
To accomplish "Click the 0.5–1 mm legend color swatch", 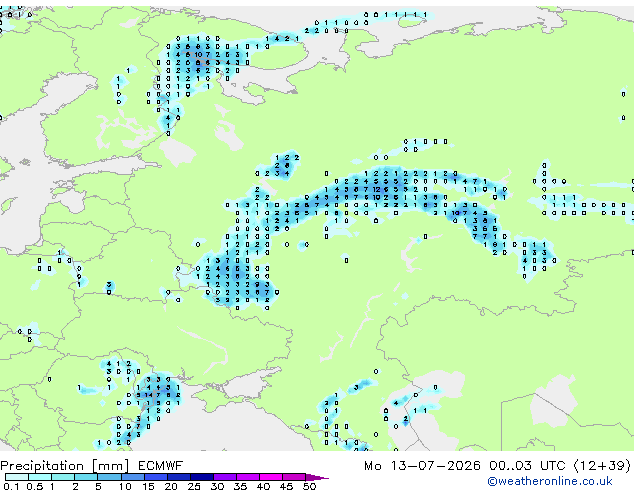I will pos(40,477).
